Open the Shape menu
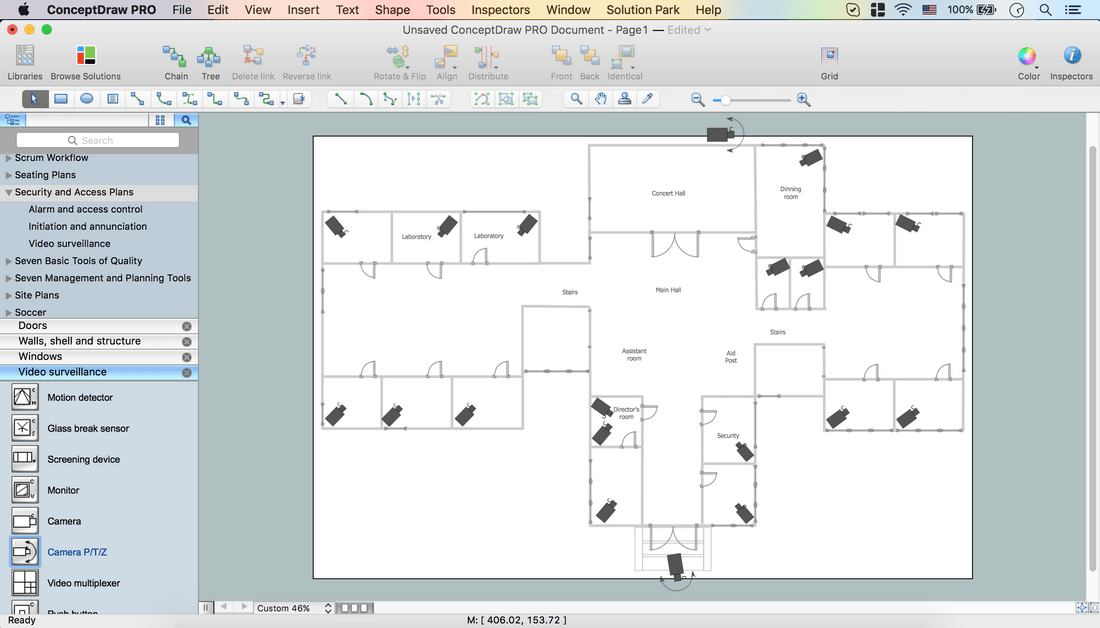Viewport: 1100px width, 628px height. click(392, 10)
